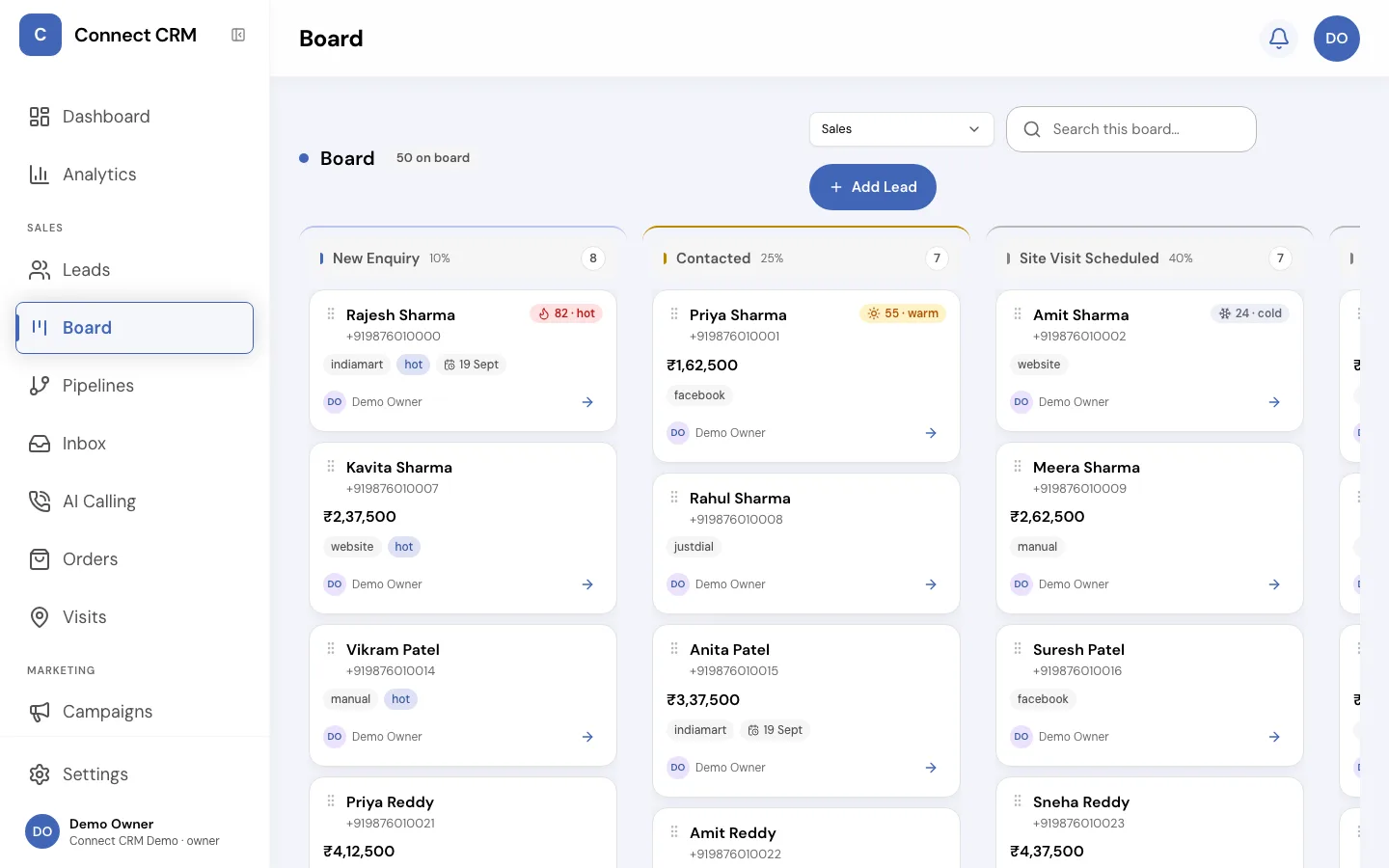Click New Enquiry count badge 8
Screen dimensions: 1389x868
[x=593, y=258]
